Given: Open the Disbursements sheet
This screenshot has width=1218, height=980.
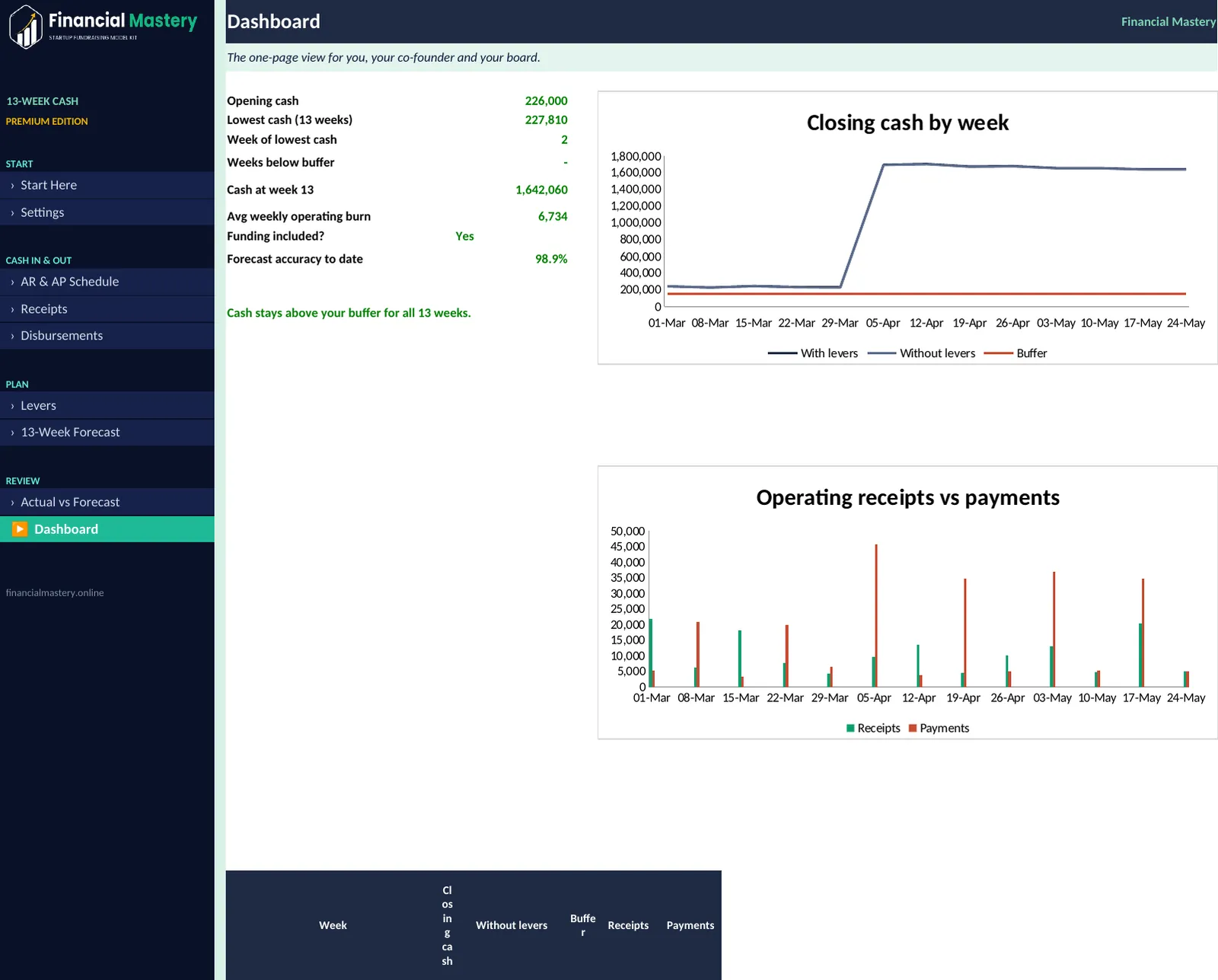Looking at the screenshot, I should point(107,336).
